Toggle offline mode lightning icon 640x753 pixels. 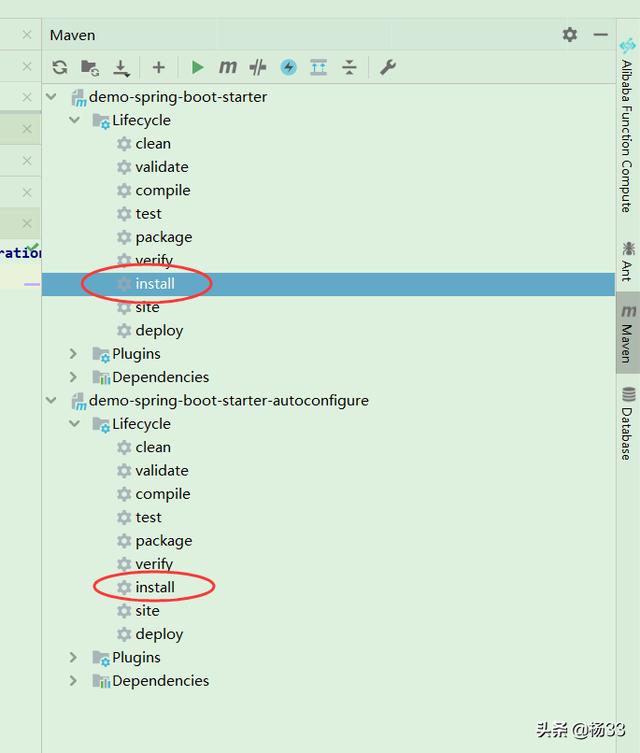289,67
